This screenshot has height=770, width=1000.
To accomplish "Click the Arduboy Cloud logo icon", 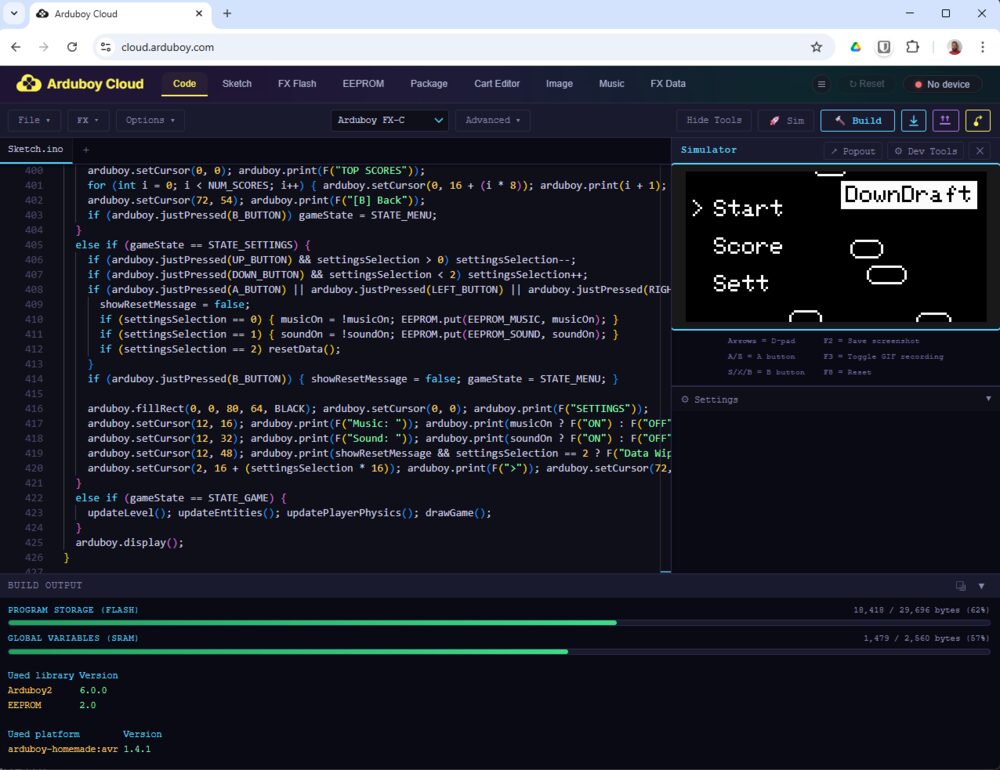I will point(29,84).
